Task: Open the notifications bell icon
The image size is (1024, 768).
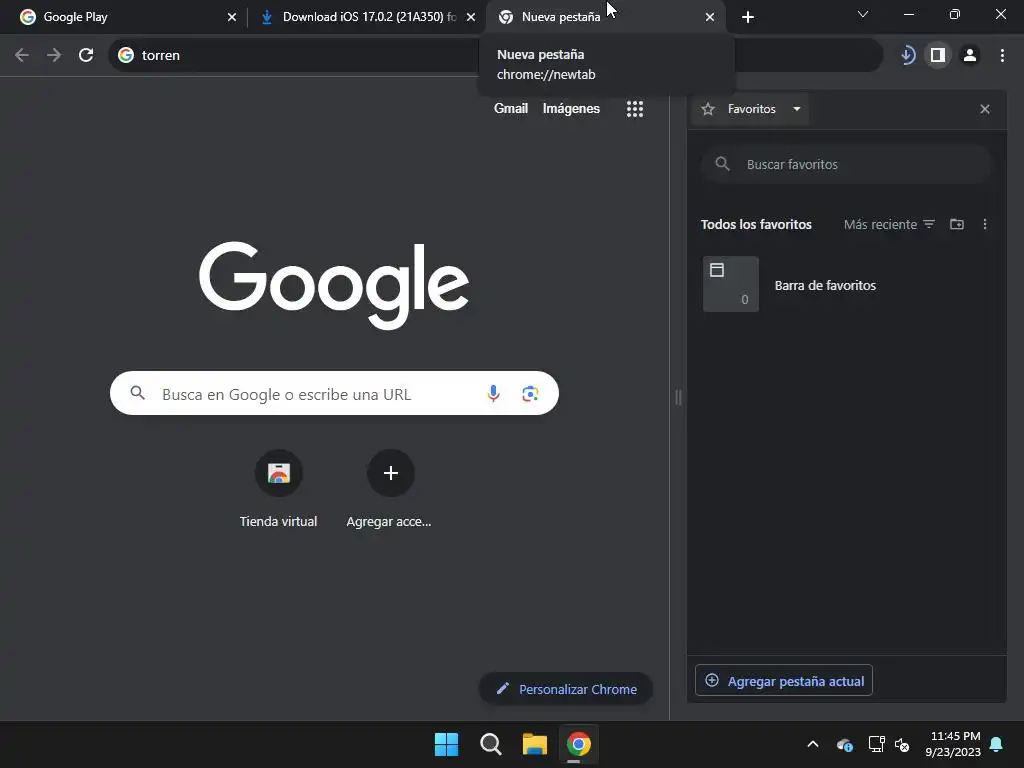Action: 997,744
